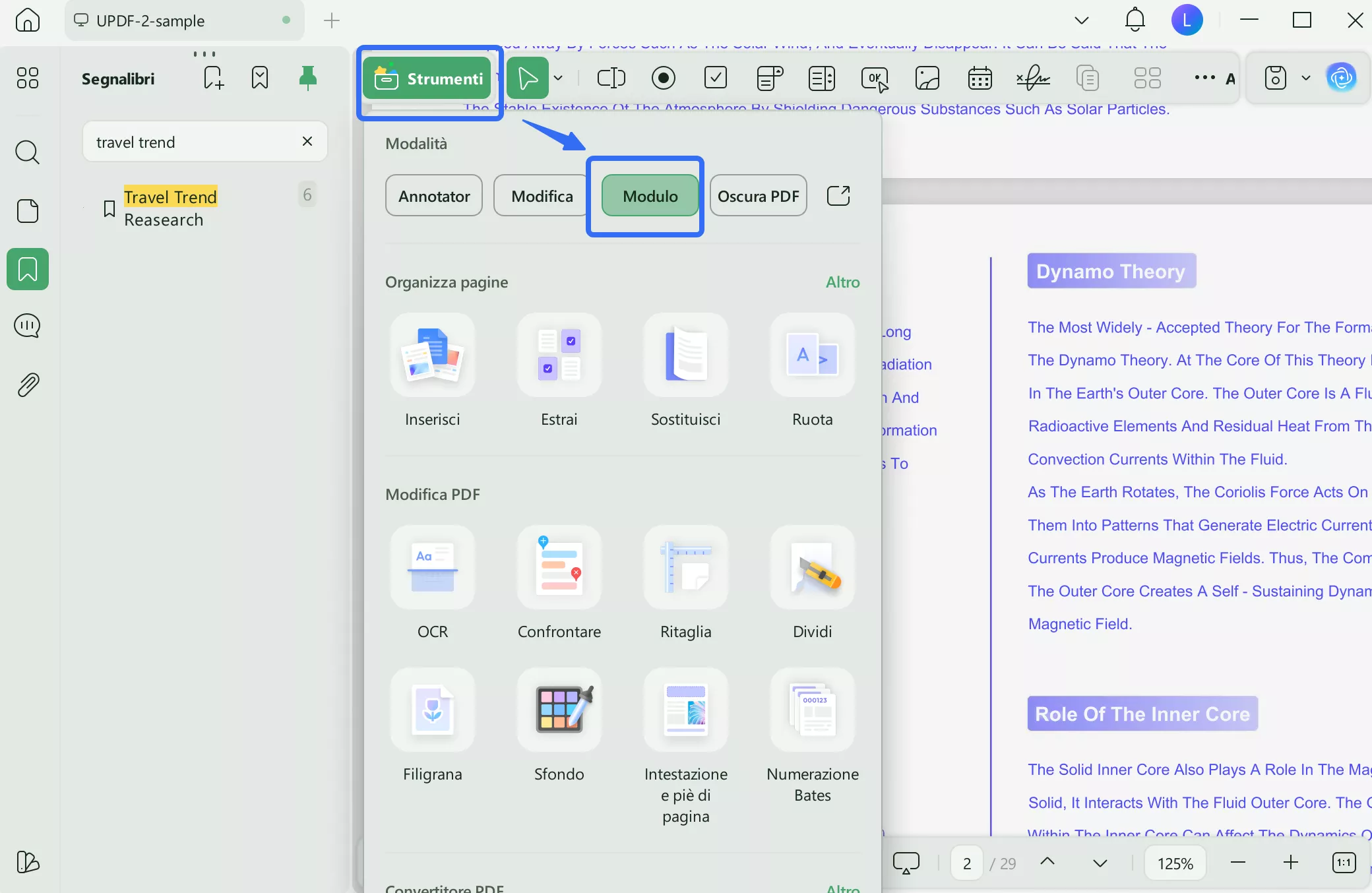Switch to Annotator mode
Screen dimensions: 1372x893
pyautogui.click(x=433, y=196)
